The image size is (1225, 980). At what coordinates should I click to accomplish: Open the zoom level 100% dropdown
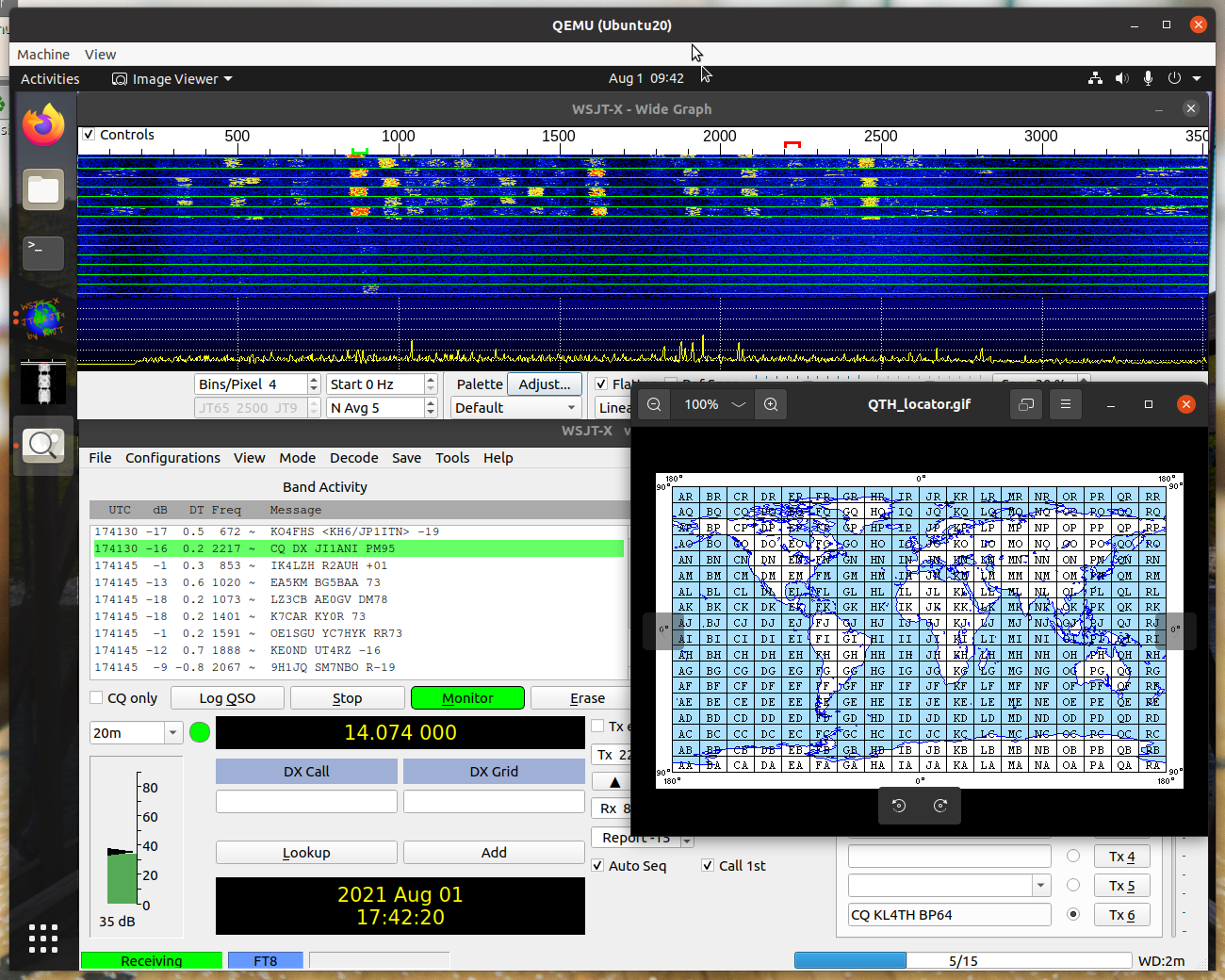click(739, 404)
